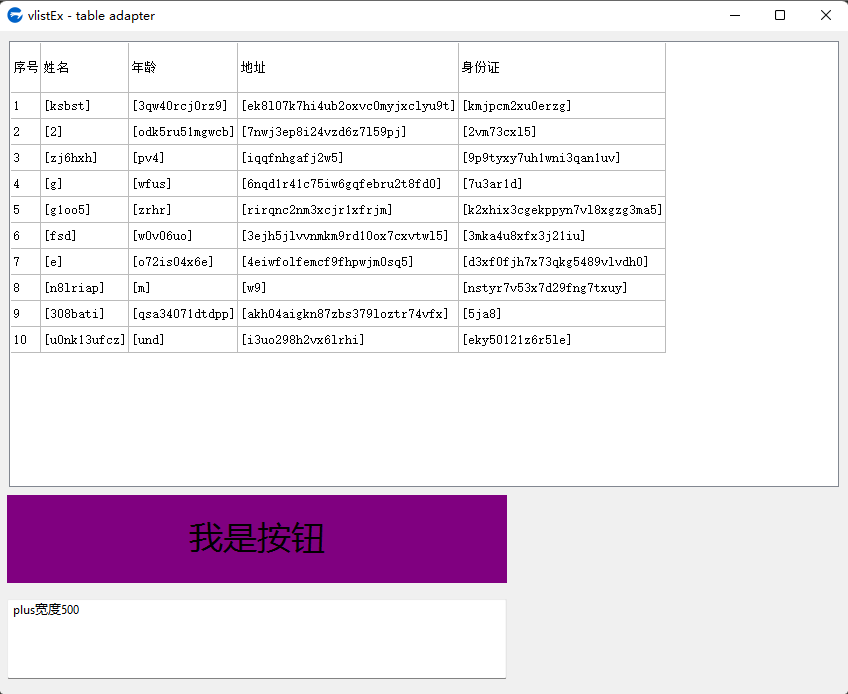Select the [g] name cell in row 4

click(x=84, y=183)
